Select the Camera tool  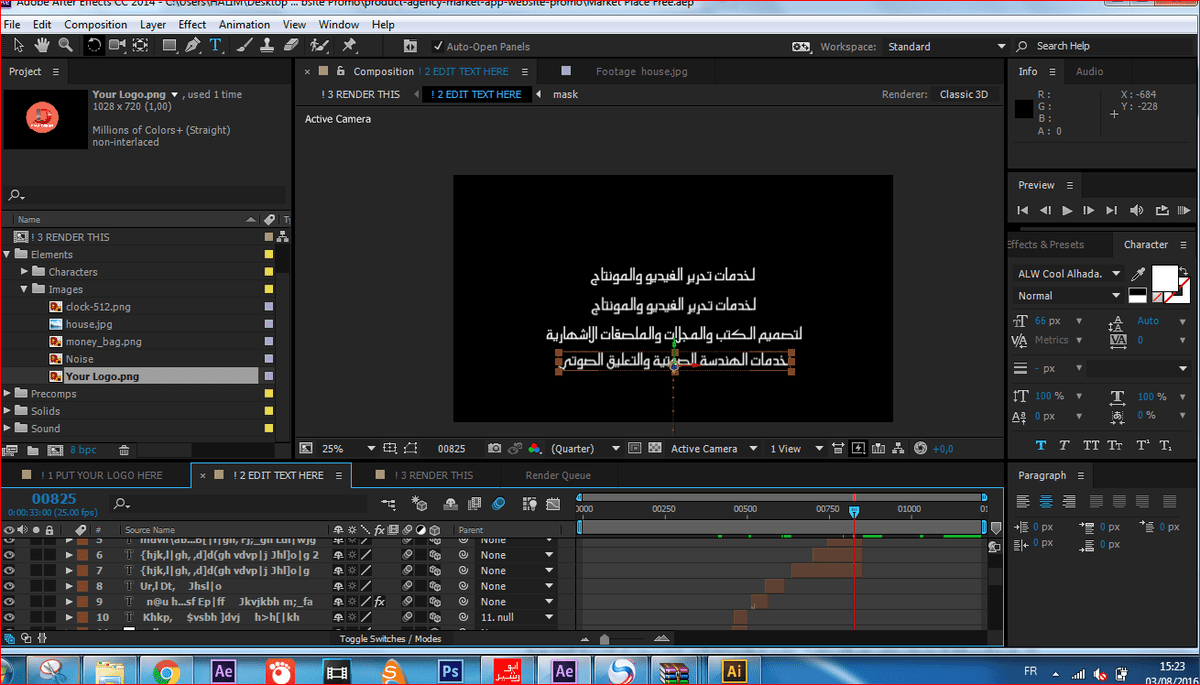[117, 45]
